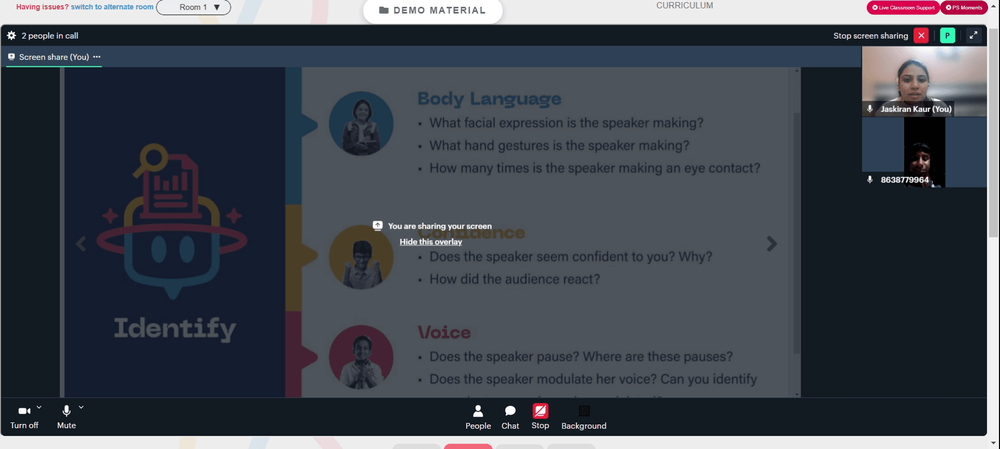
Task: Open the CURRICULUM tab
Action: (x=684, y=6)
